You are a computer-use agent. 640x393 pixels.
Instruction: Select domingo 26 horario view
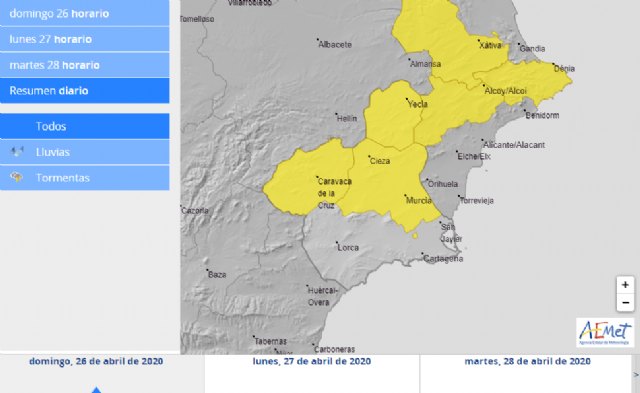pyautogui.click(x=84, y=13)
